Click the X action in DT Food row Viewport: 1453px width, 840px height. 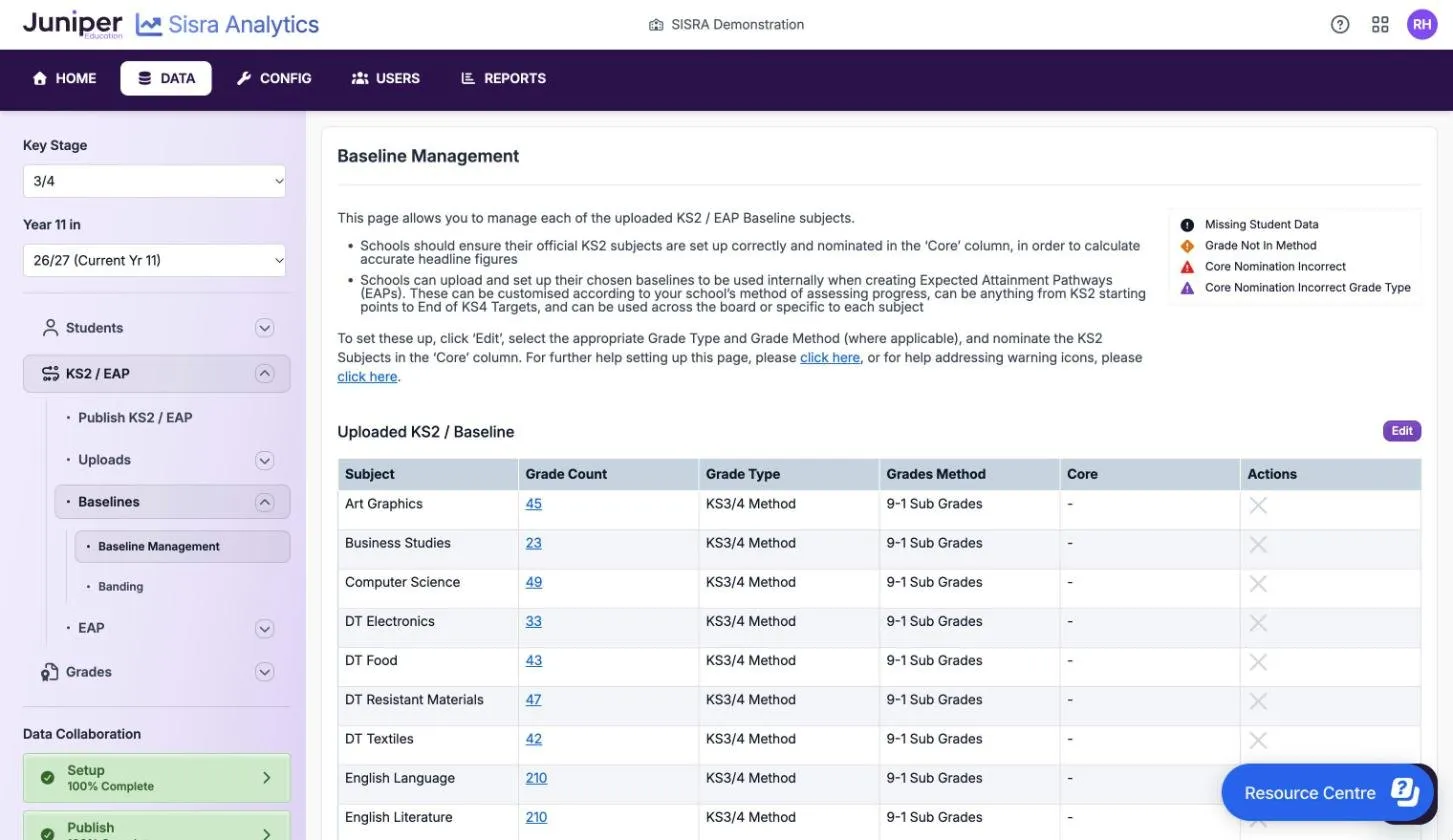coord(1258,662)
